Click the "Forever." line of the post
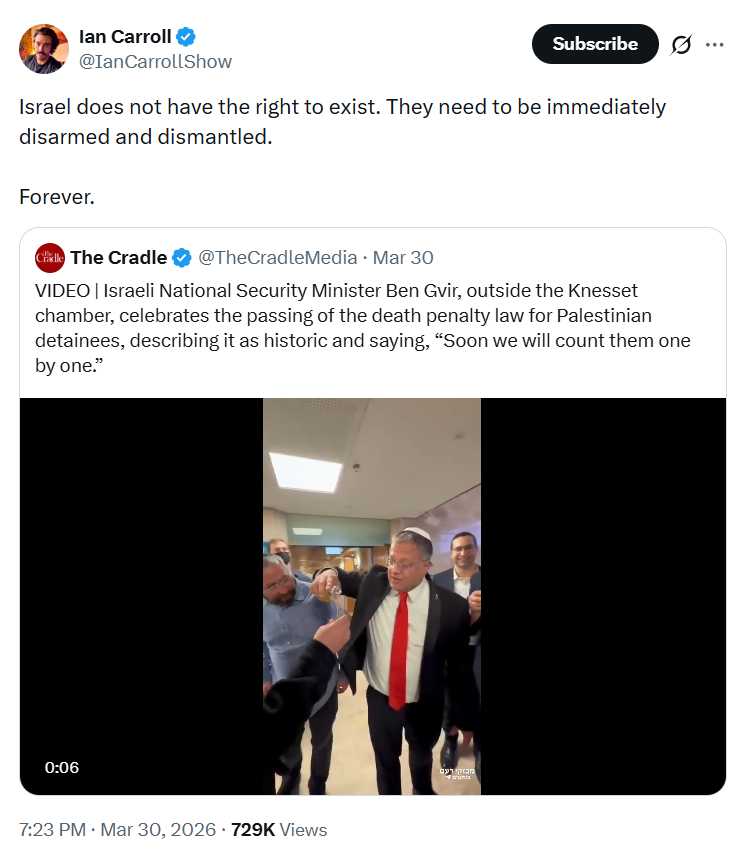The height and width of the screenshot is (856, 744). [57, 196]
